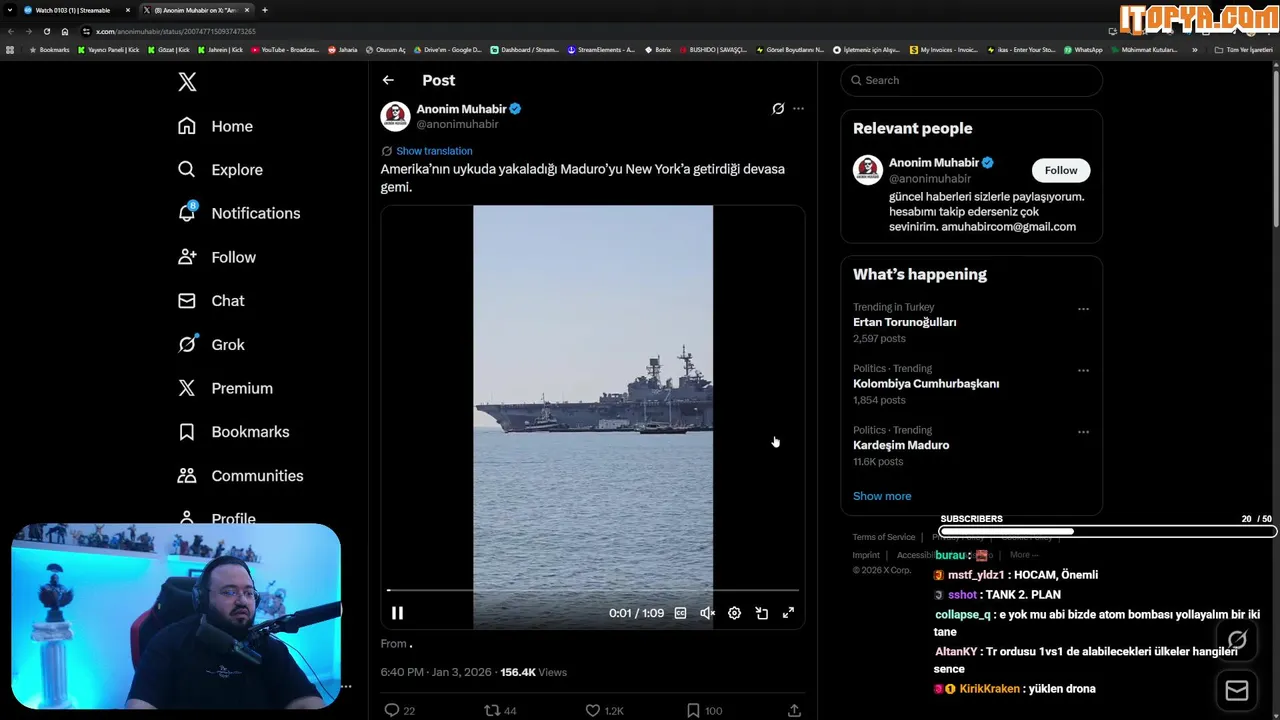This screenshot has width=1280, height=720.
Task: Open WhatsApp bookmark
Action: click(1083, 50)
